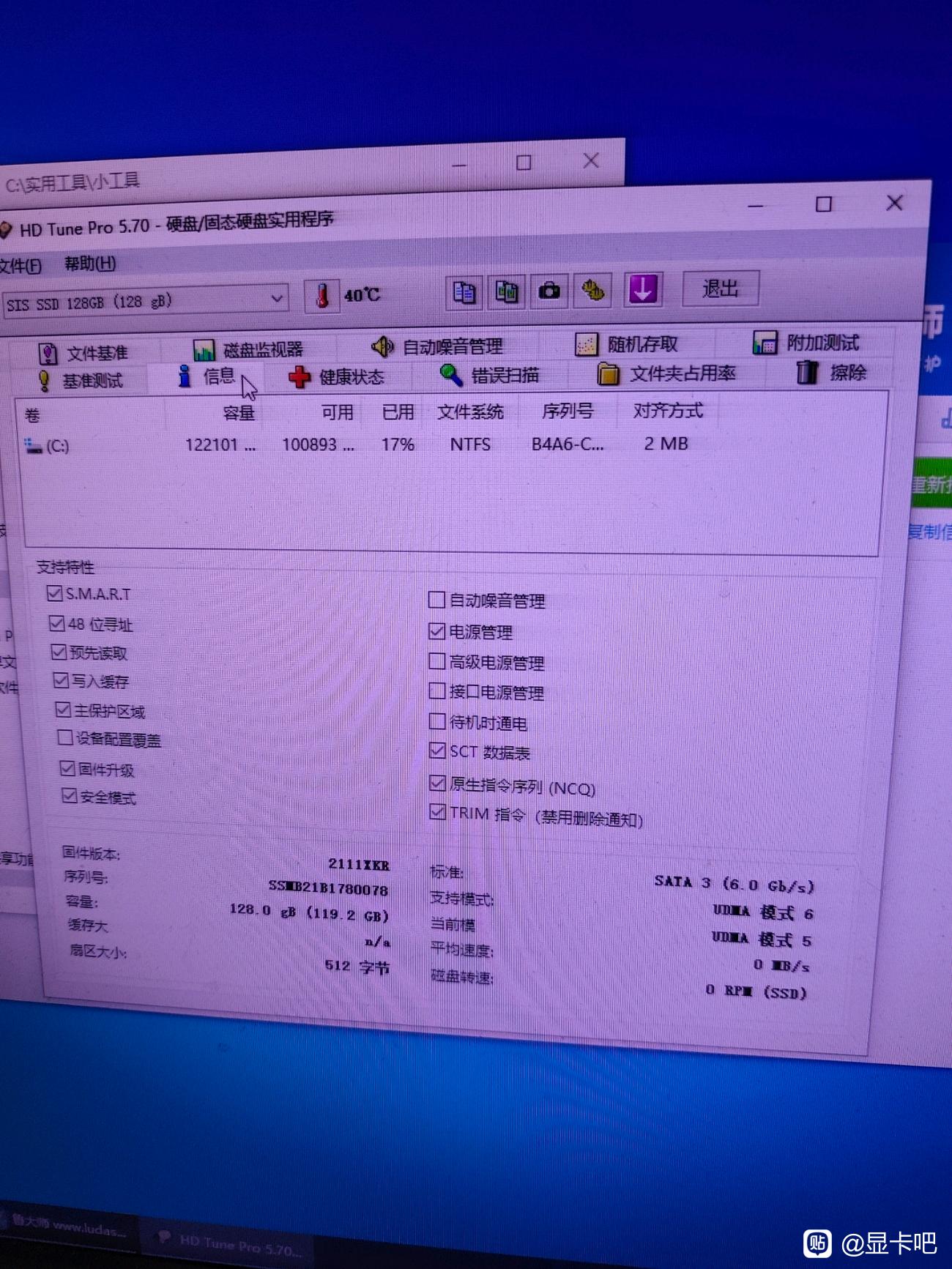This screenshot has width=952, height=1269.
Task: Click the copy screenshot to clipboard icon
Action: point(507,291)
